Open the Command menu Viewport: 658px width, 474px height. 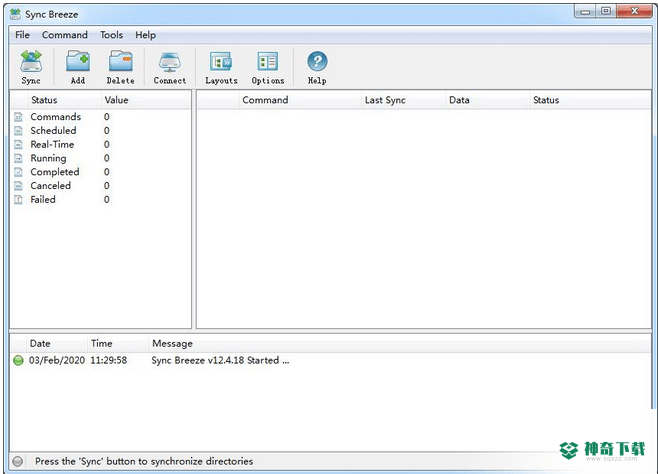65,35
